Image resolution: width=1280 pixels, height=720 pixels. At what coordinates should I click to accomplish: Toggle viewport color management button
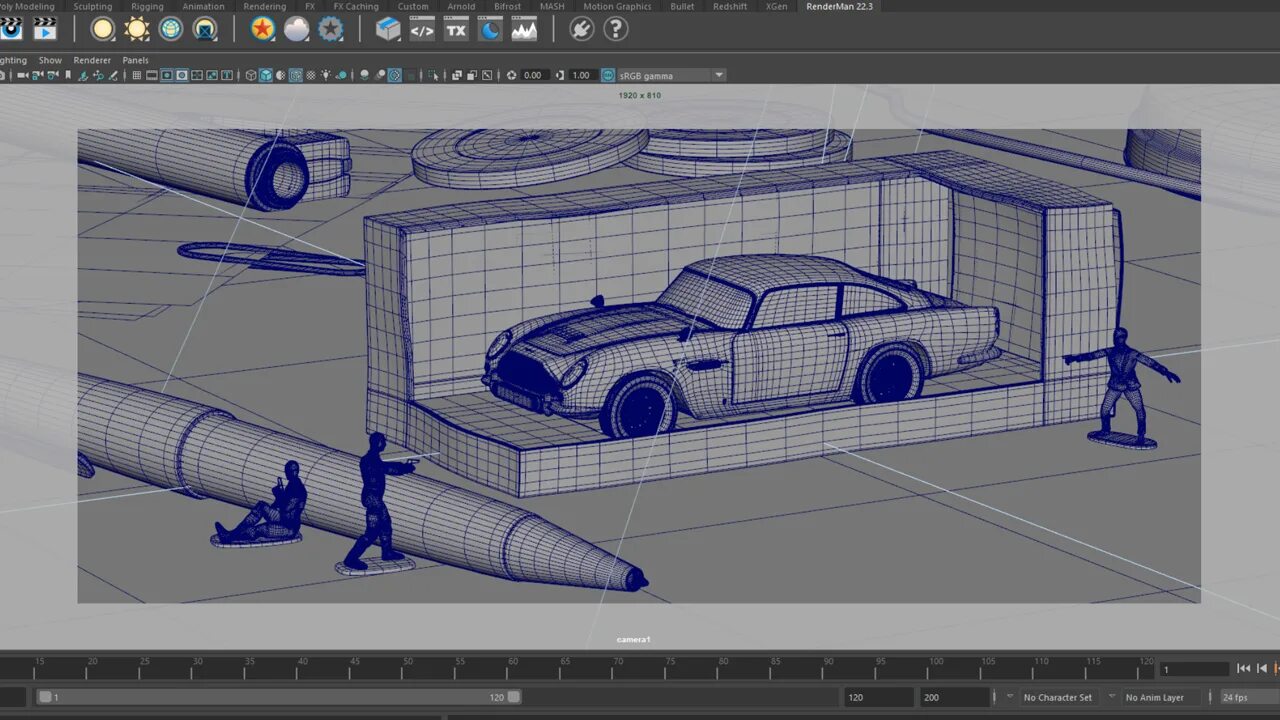click(x=608, y=75)
